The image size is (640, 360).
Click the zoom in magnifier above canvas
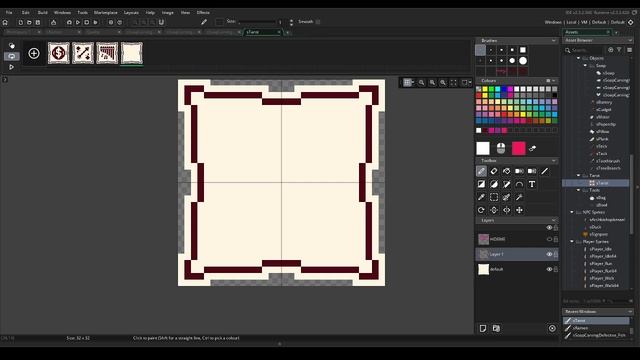pos(442,83)
